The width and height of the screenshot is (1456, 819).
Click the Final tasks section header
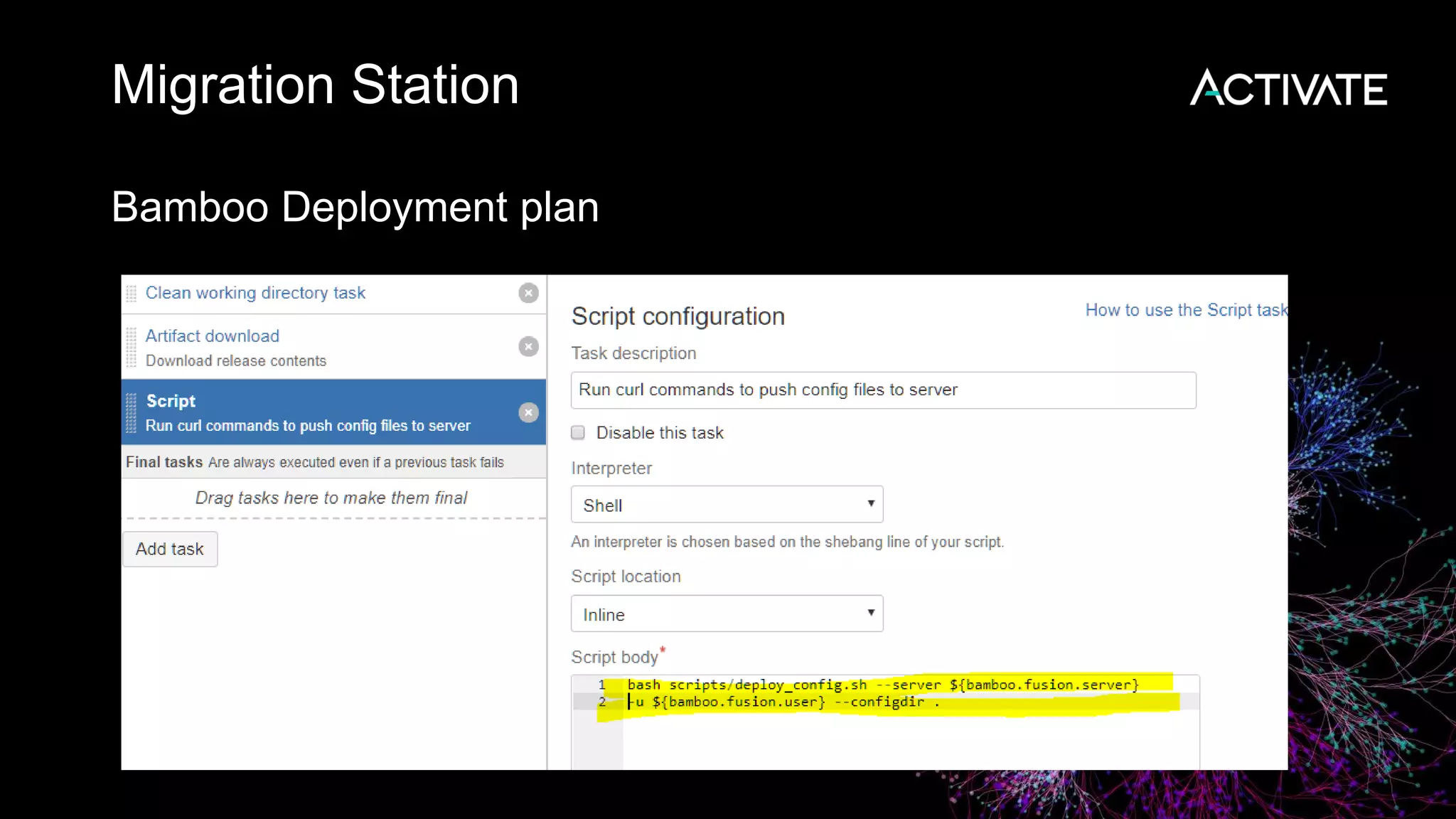tap(333, 462)
